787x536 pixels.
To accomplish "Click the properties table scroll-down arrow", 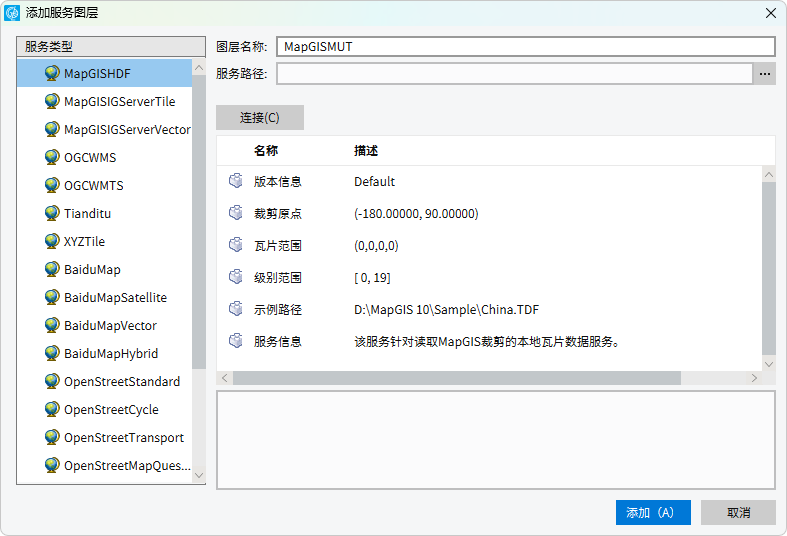I will pos(768,364).
